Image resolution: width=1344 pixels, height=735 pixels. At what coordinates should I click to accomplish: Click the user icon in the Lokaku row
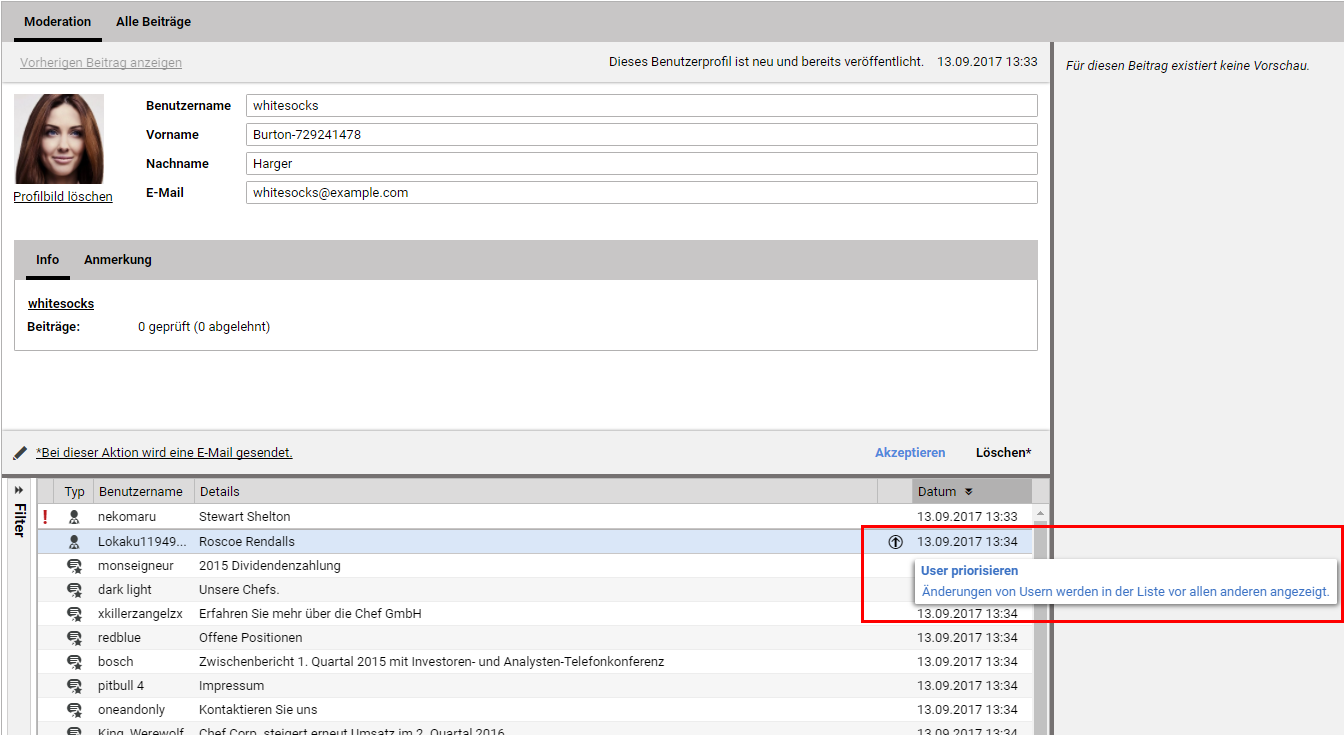pos(74,542)
